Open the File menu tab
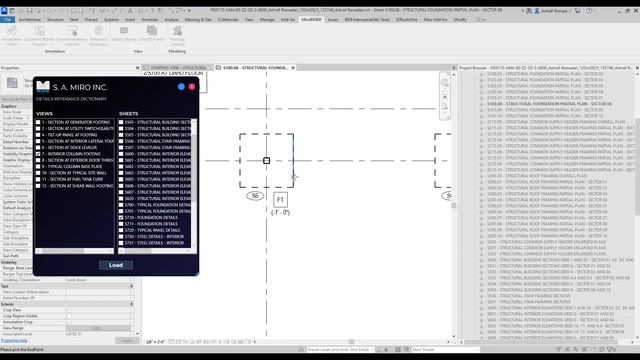Image resolution: width=640 pixels, height=360 pixels. [8, 20]
